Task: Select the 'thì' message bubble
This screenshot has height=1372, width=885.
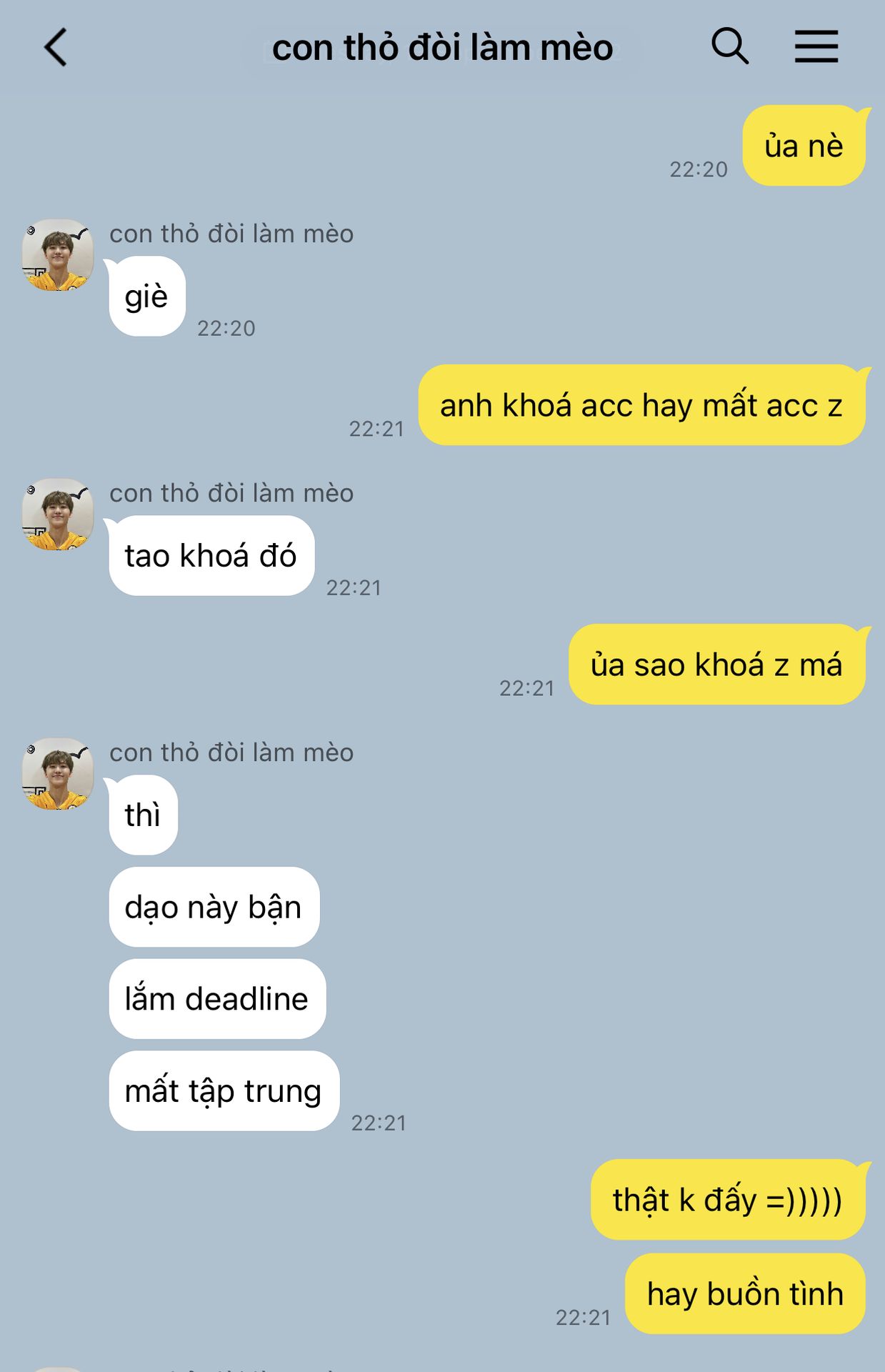Action: pos(143,815)
